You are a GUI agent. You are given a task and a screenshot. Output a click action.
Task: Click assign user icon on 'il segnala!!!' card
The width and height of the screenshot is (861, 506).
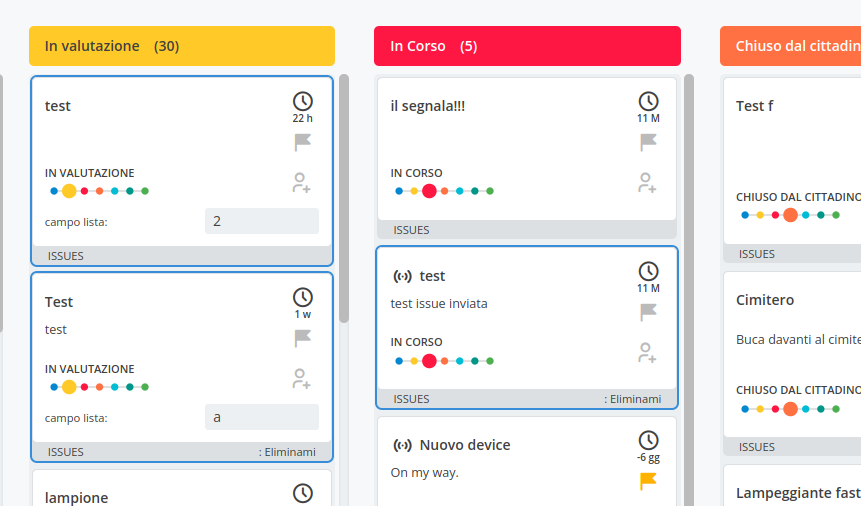pyautogui.click(x=647, y=183)
